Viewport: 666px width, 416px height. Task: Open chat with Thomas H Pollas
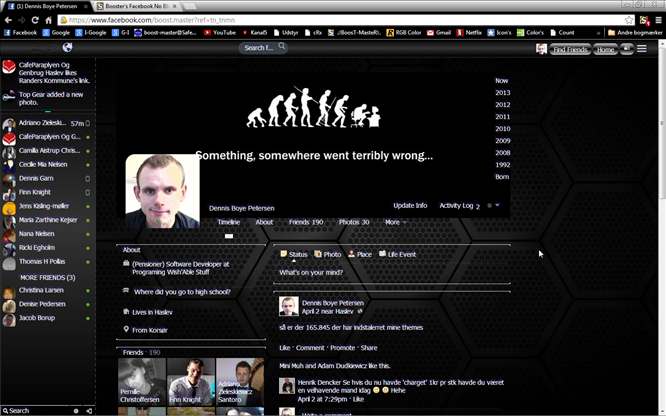coord(46,262)
